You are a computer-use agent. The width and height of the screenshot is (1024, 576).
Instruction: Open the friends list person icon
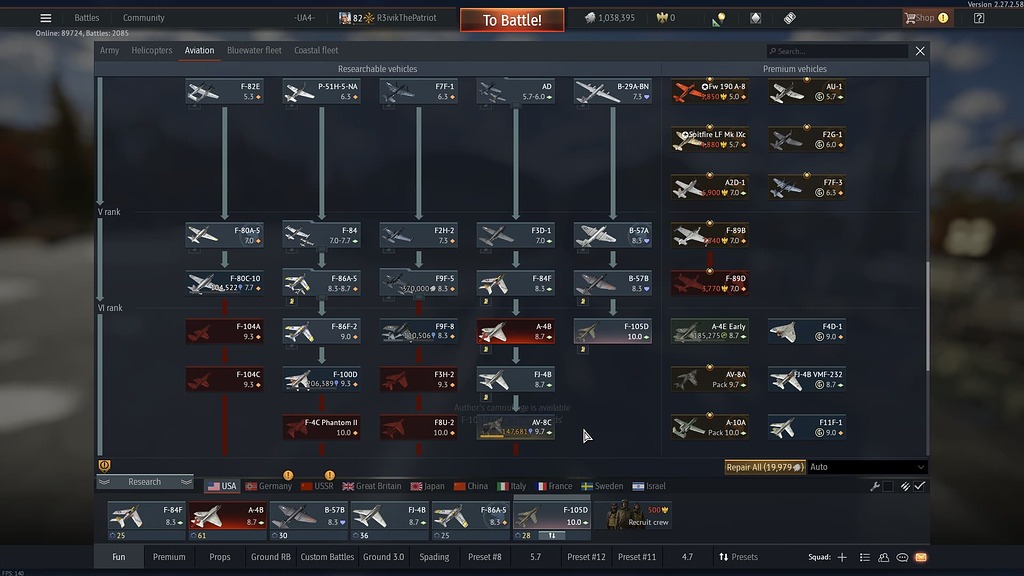[884, 557]
